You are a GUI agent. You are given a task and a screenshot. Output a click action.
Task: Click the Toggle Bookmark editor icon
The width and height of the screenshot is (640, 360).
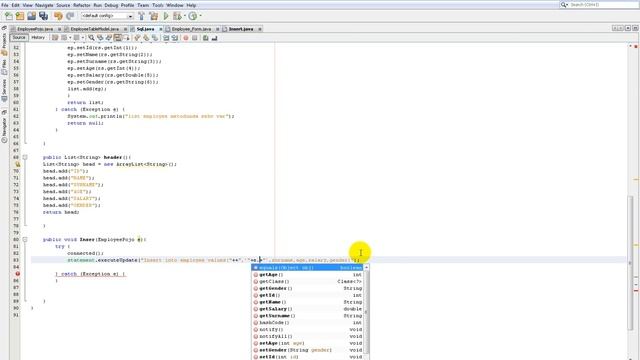pos(155,38)
